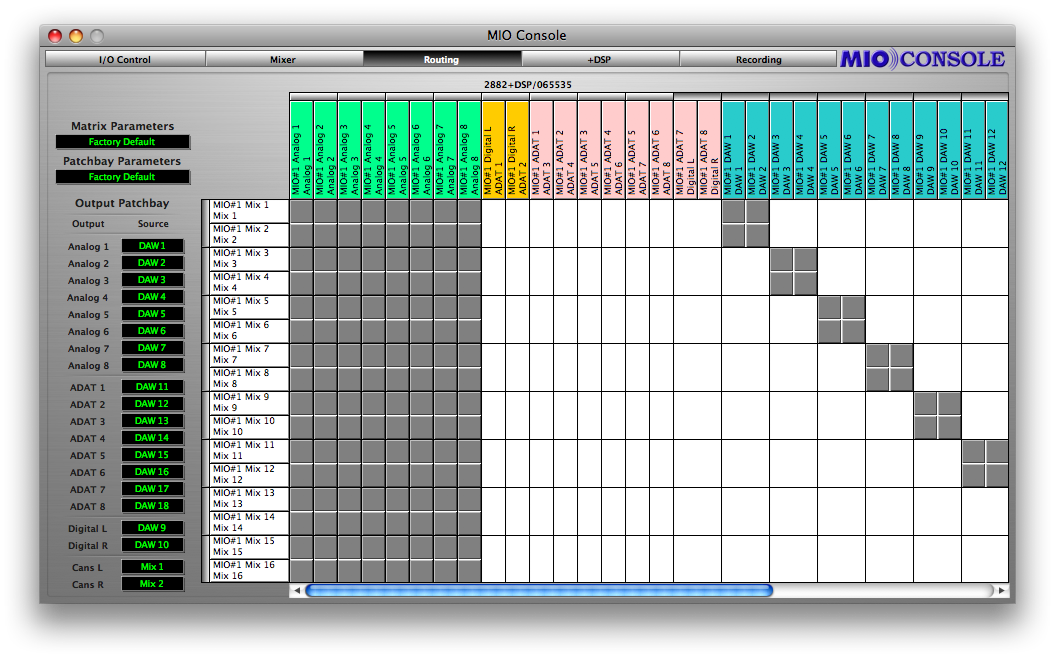This screenshot has height=658, width=1055.
Task: Switch to the Recording tab
Action: click(758, 59)
